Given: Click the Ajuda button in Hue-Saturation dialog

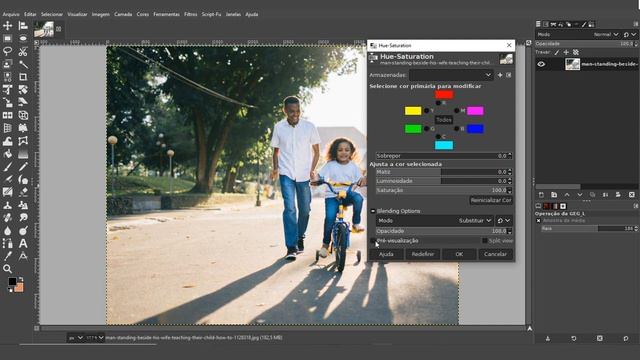Looking at the screenshot, I should coord(386,254).
